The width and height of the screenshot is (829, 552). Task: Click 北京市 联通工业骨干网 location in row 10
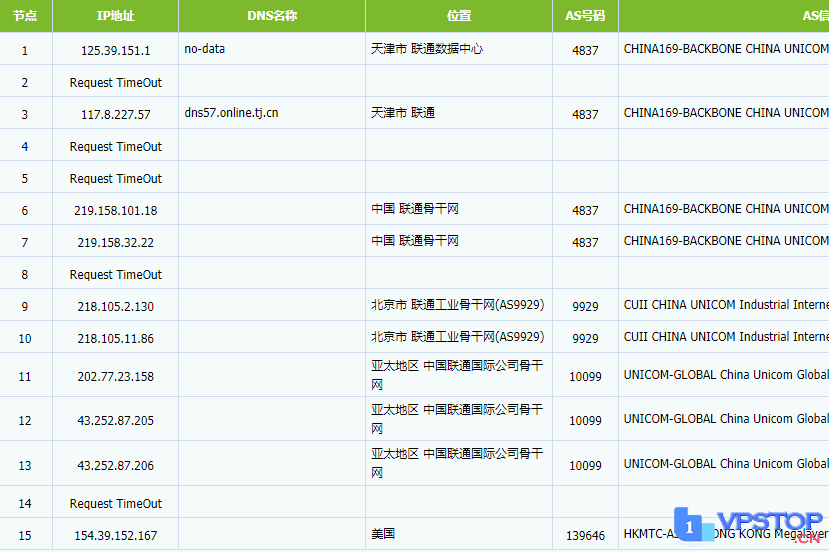coord(457,337)
